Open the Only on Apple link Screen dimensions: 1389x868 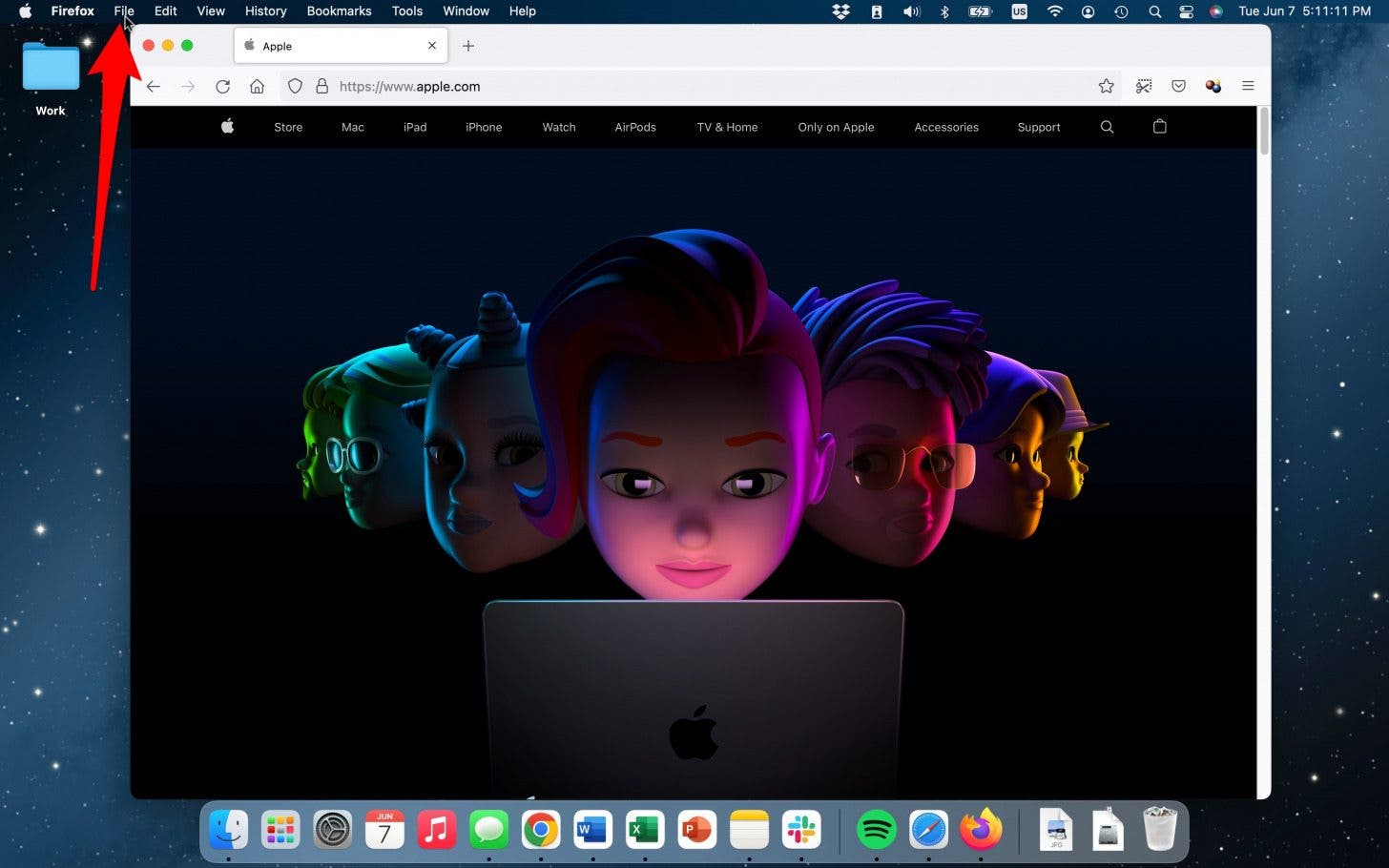point(836,127)
